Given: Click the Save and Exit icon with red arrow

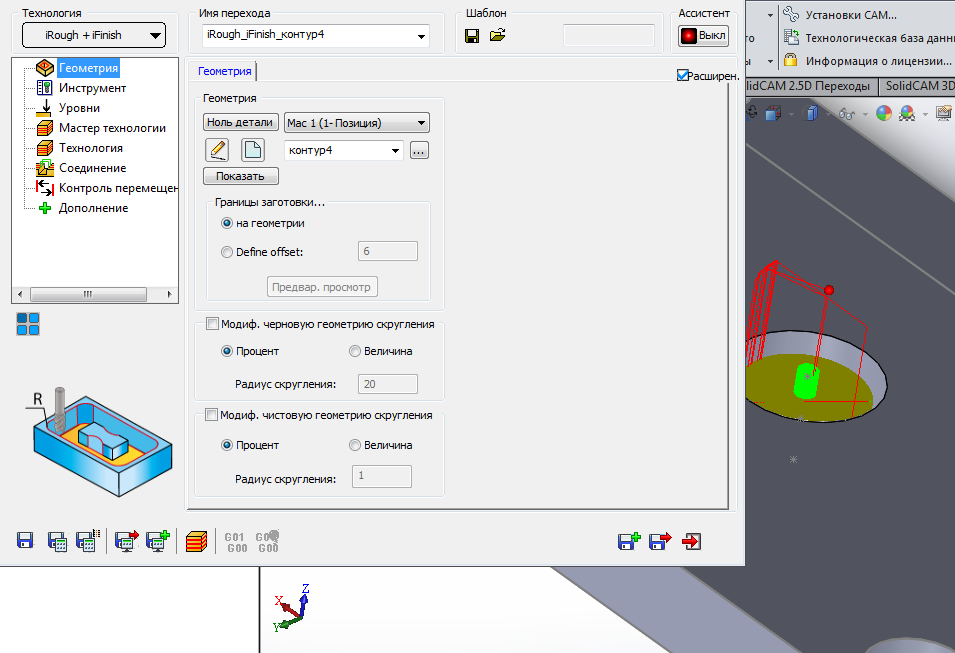Looking at the screenshot, I should [660, 541].
